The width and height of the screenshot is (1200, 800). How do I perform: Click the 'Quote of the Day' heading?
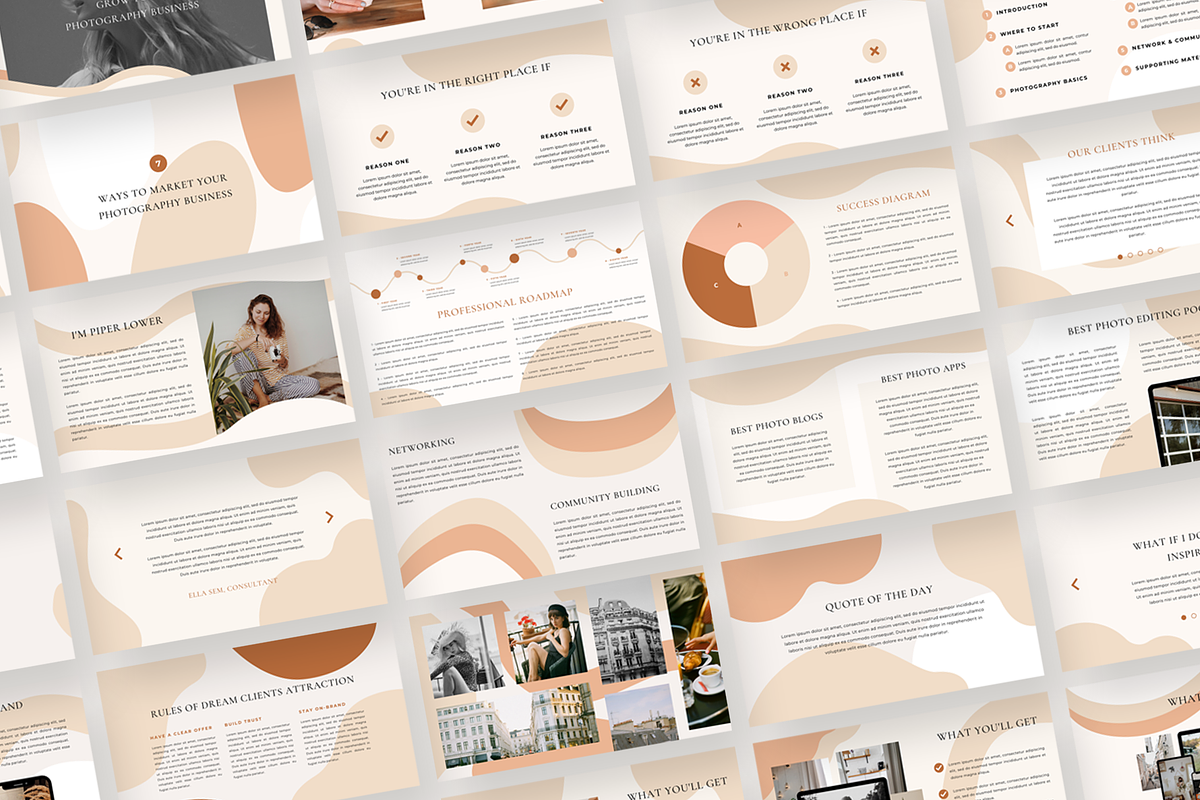[879, 598]
